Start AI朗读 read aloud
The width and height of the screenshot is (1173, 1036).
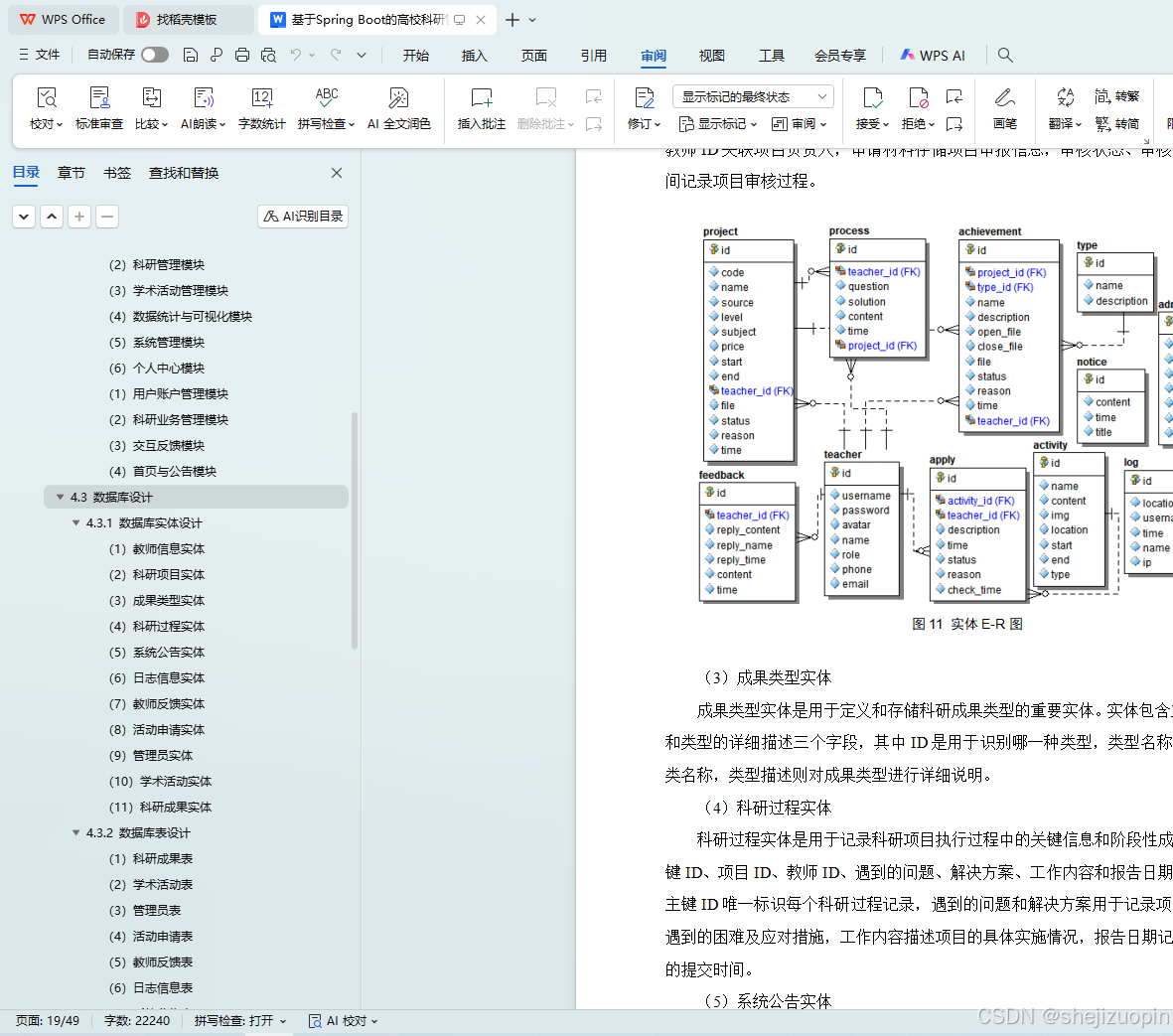click(203, 107)
